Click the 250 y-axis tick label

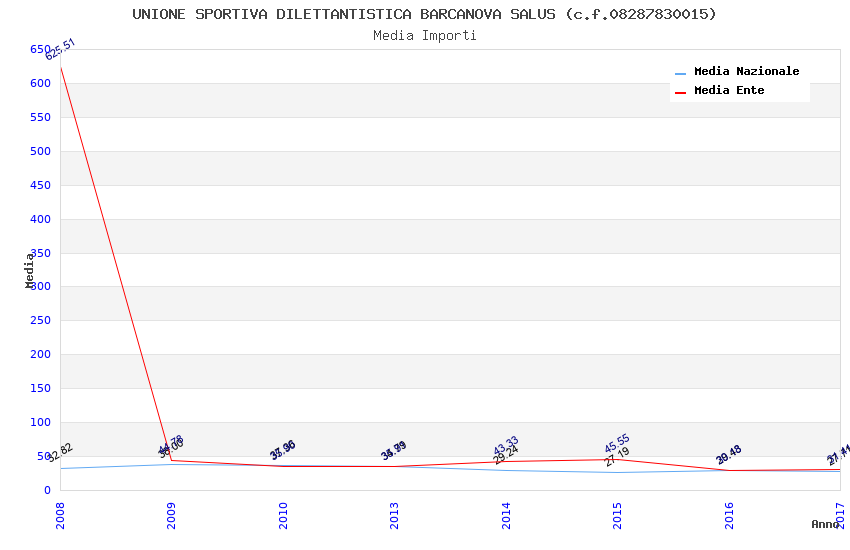41,320
